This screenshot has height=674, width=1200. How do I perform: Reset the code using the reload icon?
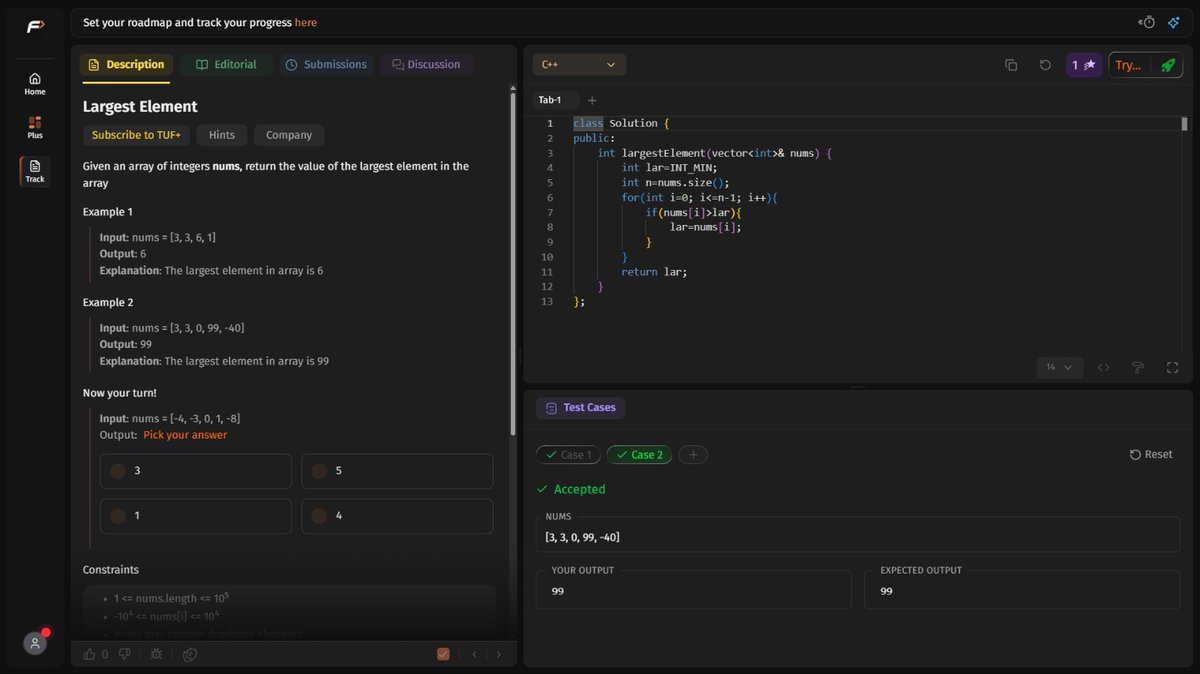pos(1045,65)
